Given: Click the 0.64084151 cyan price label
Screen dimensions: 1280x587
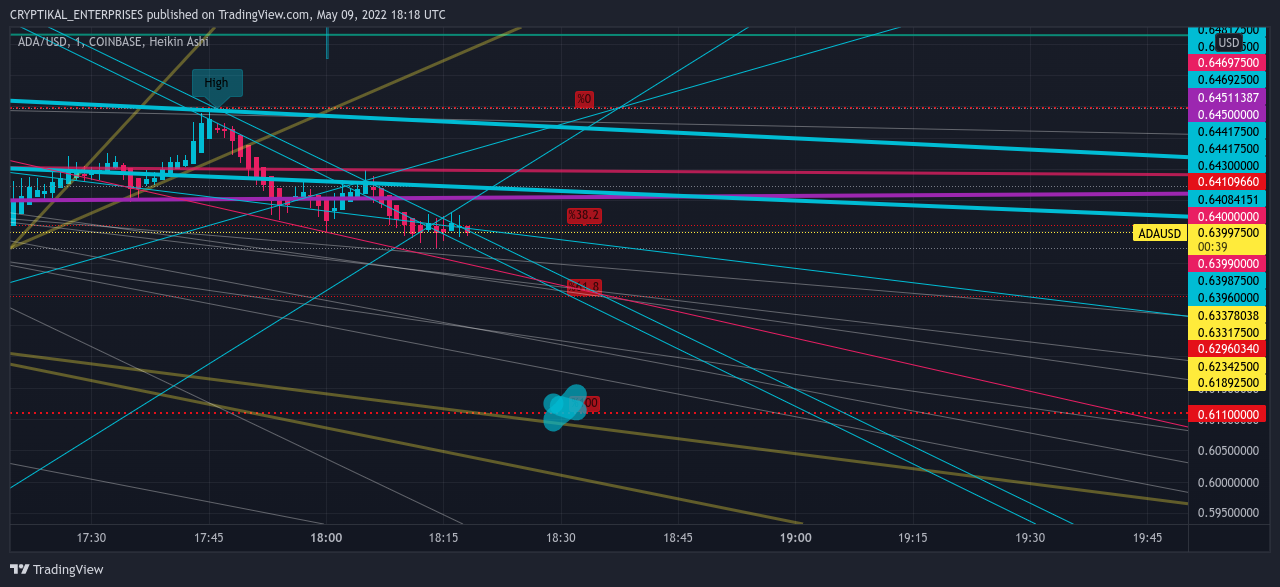Looking at the screenshot, I should 1227,200.
